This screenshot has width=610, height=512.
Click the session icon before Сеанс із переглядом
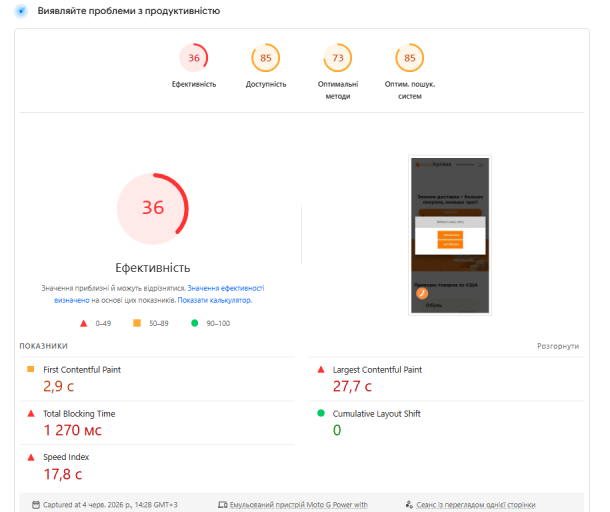409,505
